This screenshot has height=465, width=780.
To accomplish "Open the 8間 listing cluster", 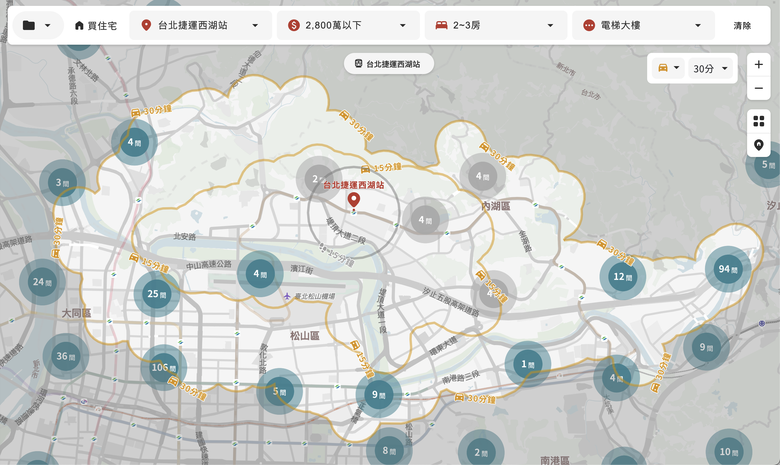I will [389, 451].
